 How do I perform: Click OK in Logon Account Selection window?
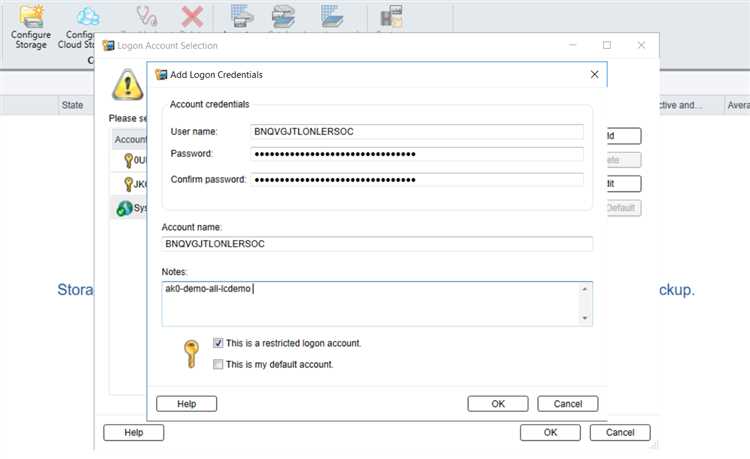(x=550, y=432)
